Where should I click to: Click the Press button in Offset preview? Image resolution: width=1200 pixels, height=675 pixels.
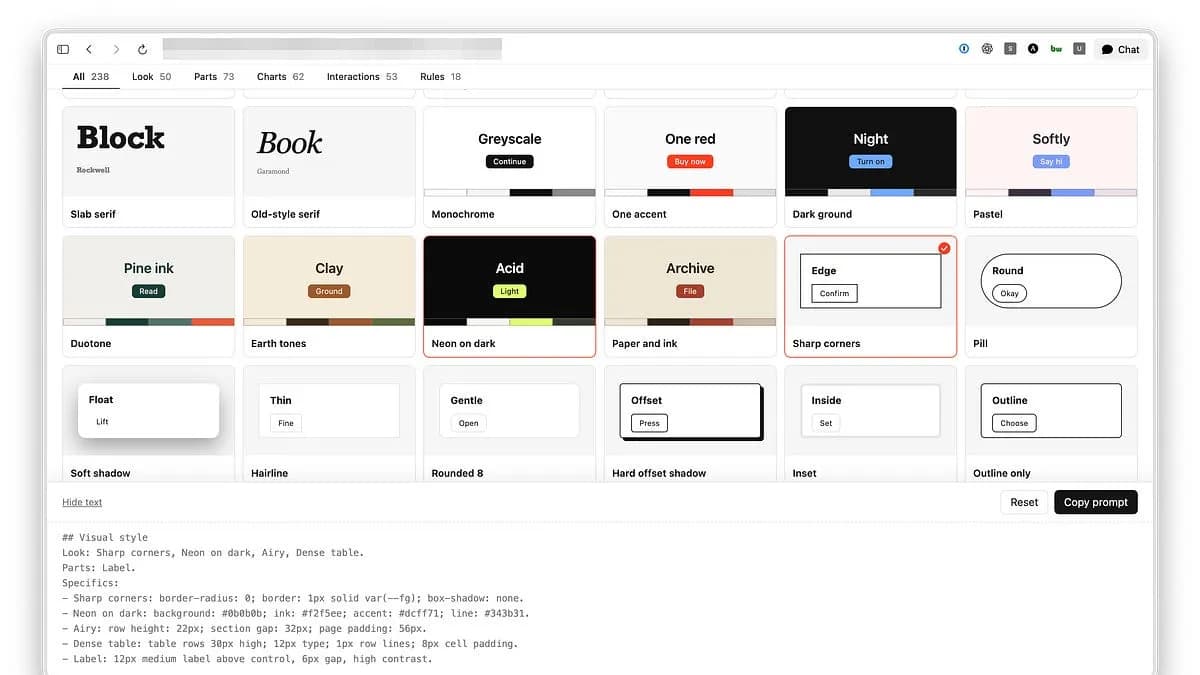[x=650, y=423]
